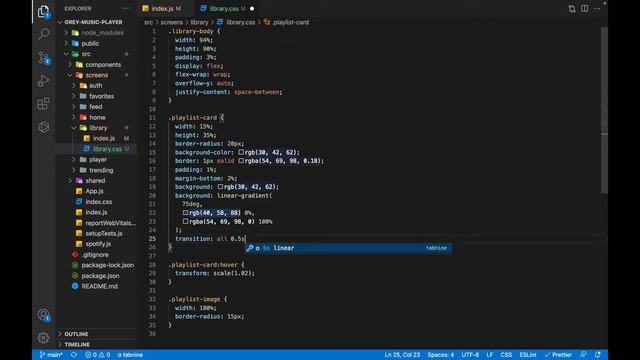The height and width of the screenshot is (360, 640).
Task: Change encoding via UTF-8 indicator
Action: tap(470, 355)
